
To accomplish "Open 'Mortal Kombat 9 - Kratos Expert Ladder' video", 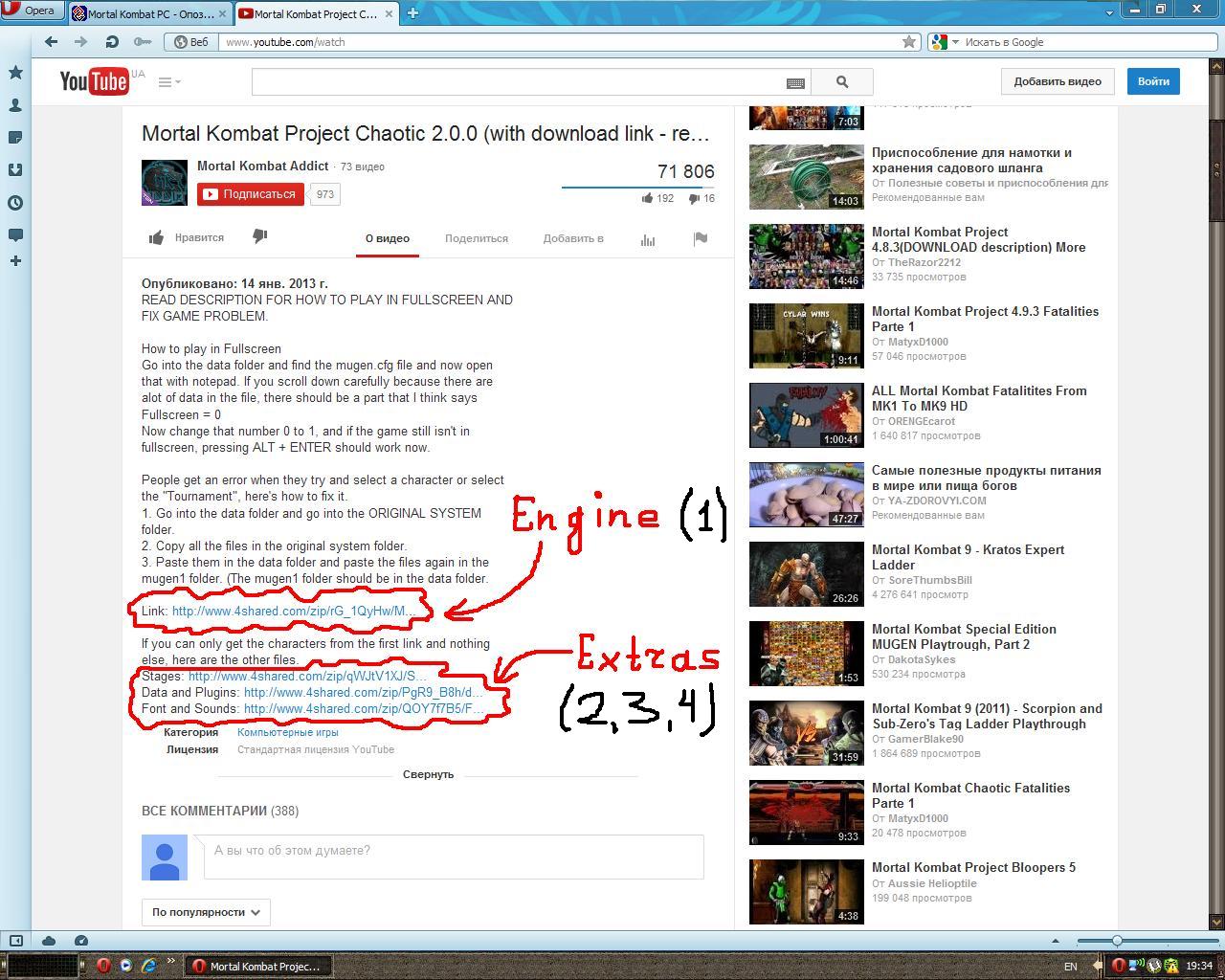I will pos(968,557).
